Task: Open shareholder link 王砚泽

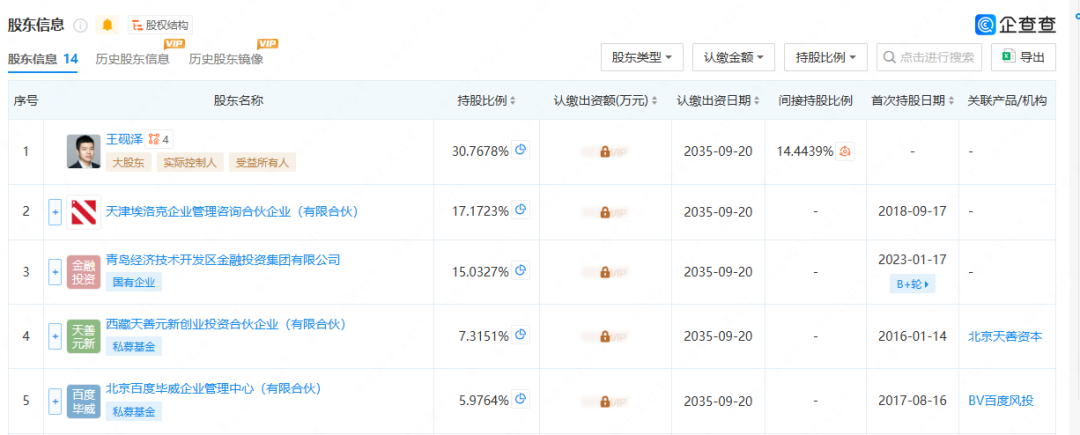Action: tap(124, 139)
